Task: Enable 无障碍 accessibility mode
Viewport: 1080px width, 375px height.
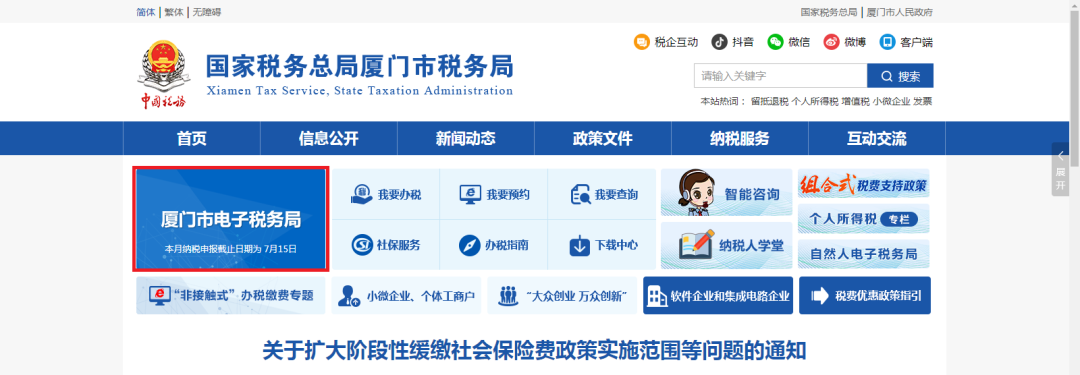Action: tap(207, 12)
